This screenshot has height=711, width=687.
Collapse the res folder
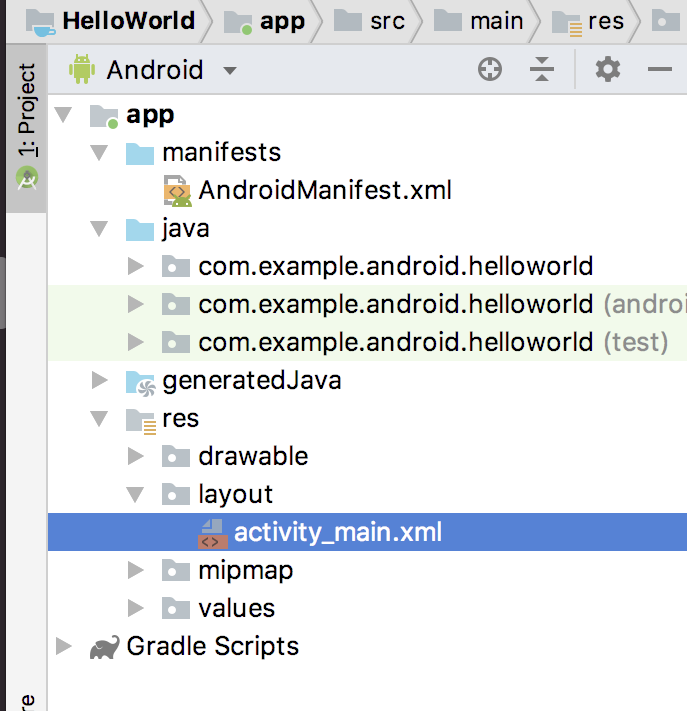point(99,419)
